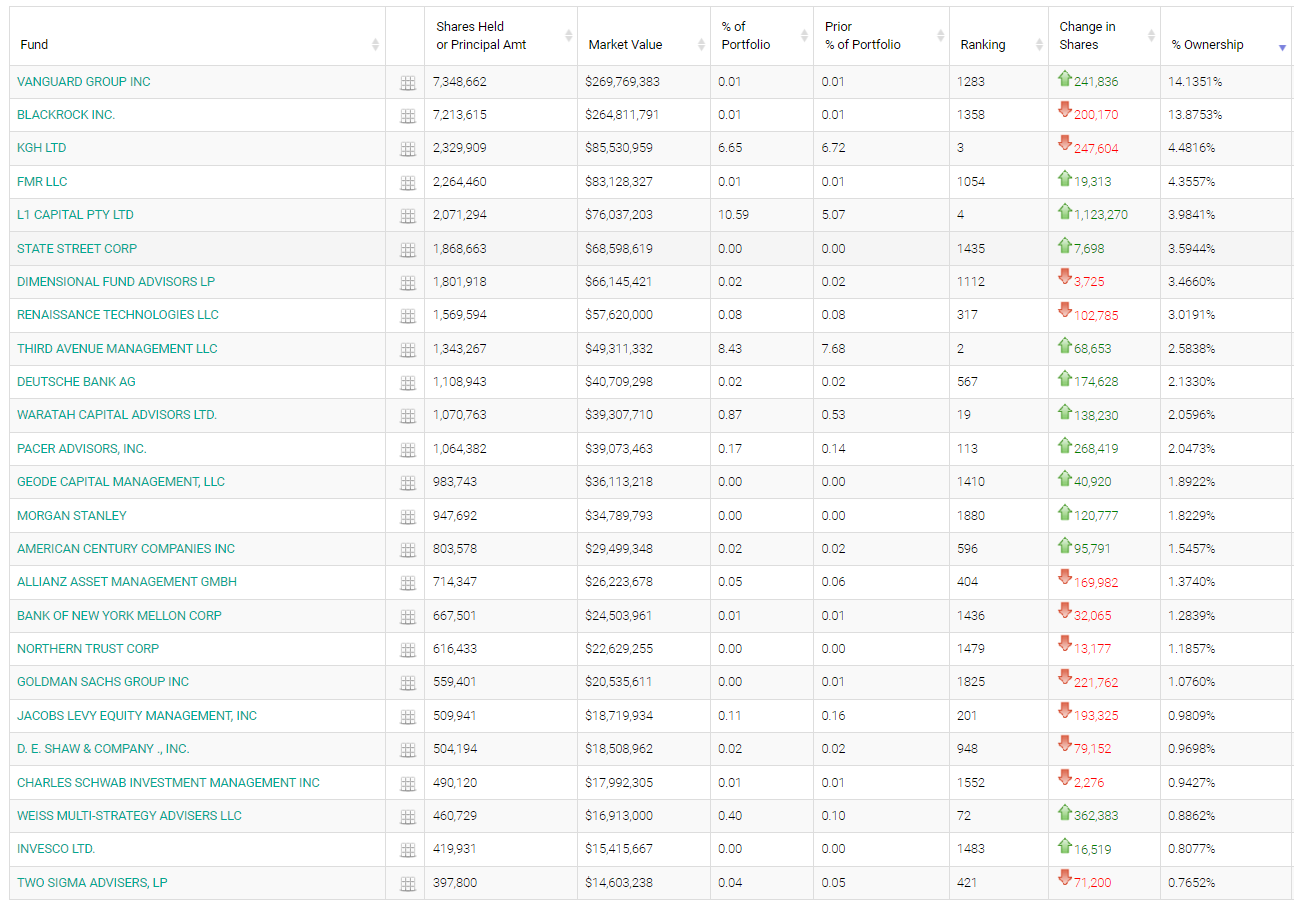Open RENAISSANCE TECHNOLOGIES LLC link
The height and width of the screenshot is (906, 1294).
pos(118,315)
